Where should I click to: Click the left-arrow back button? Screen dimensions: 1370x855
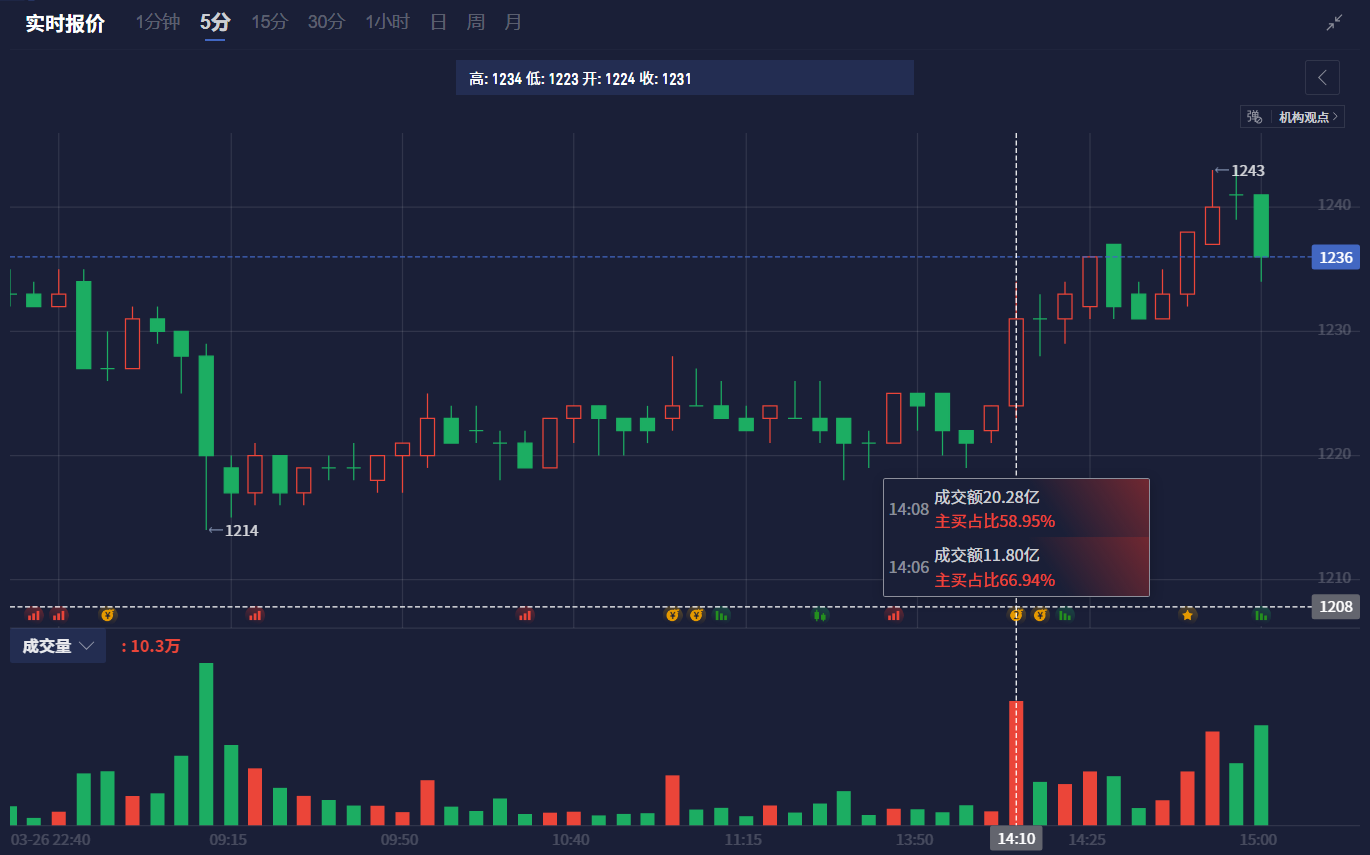[1322, 77]
